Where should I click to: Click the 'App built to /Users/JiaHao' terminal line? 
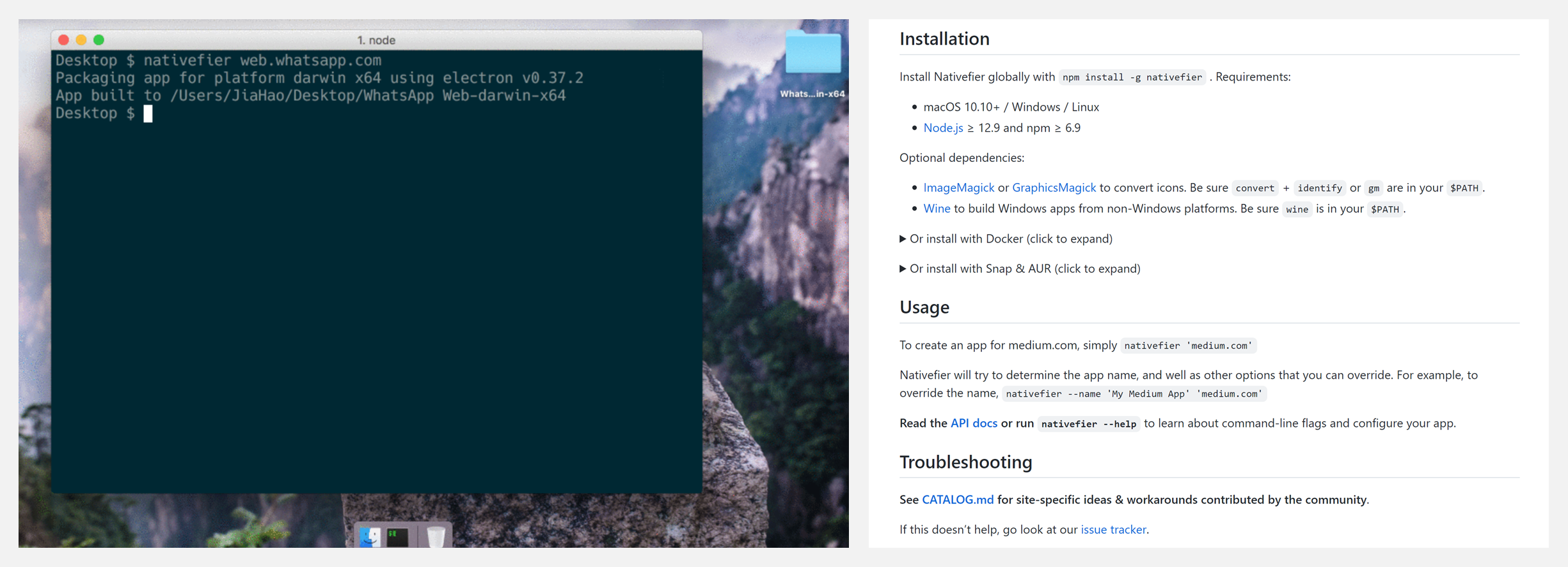point(310,96)
